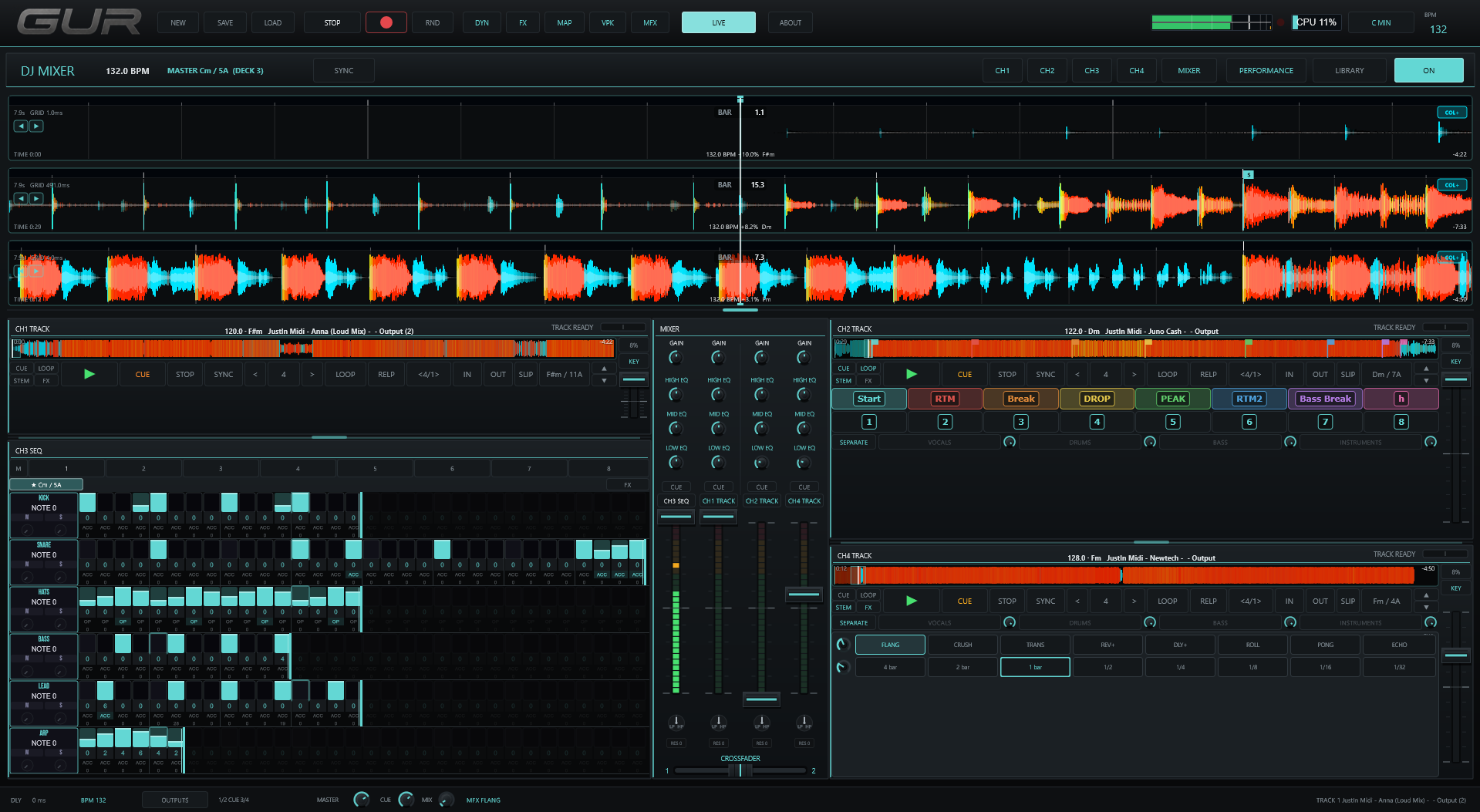
Task: Jump to CH2 hot cue 1 pad
Action: pos(869,422)
